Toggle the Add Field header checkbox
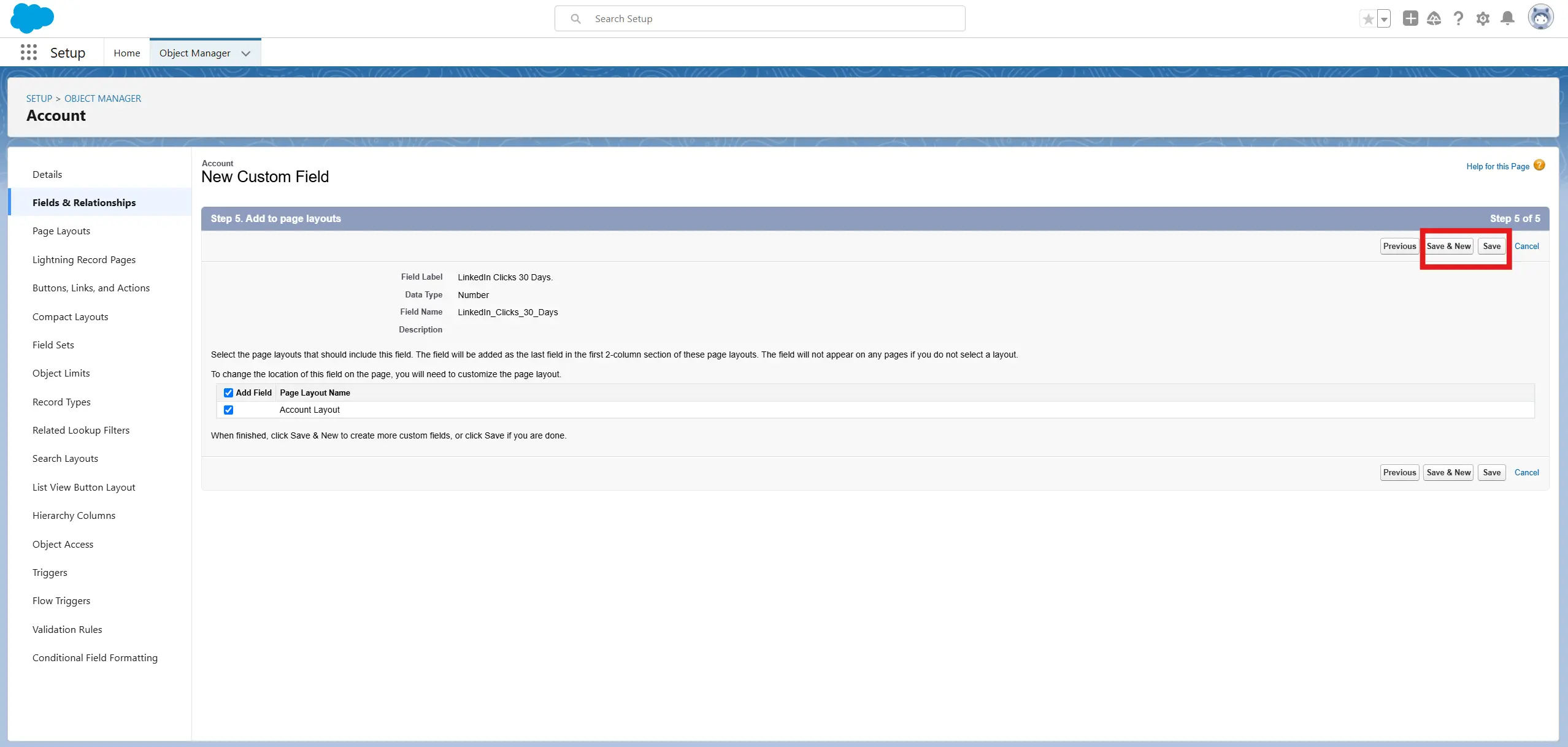Image resolution: width=1568 pixels, height=747 pixels. pos(228,393)
